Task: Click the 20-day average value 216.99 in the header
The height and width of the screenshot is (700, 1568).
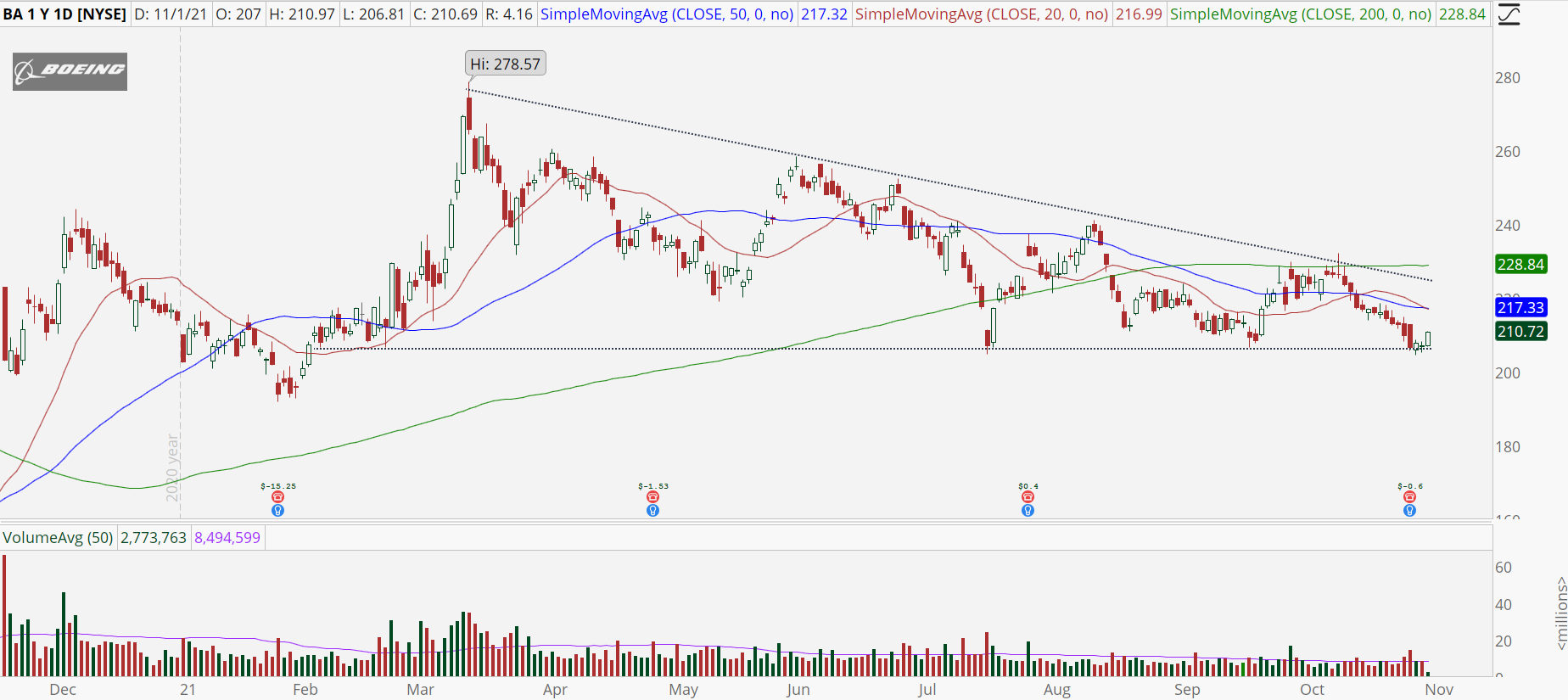Action: tap(1139, 14)
